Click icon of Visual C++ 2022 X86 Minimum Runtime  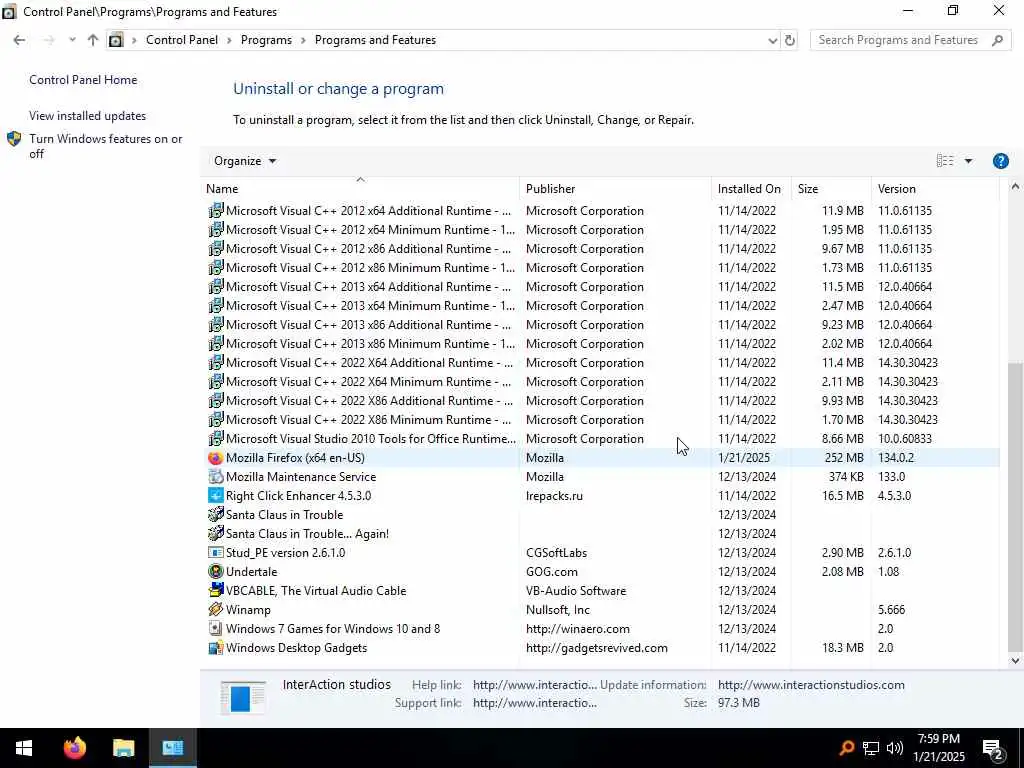216,419
